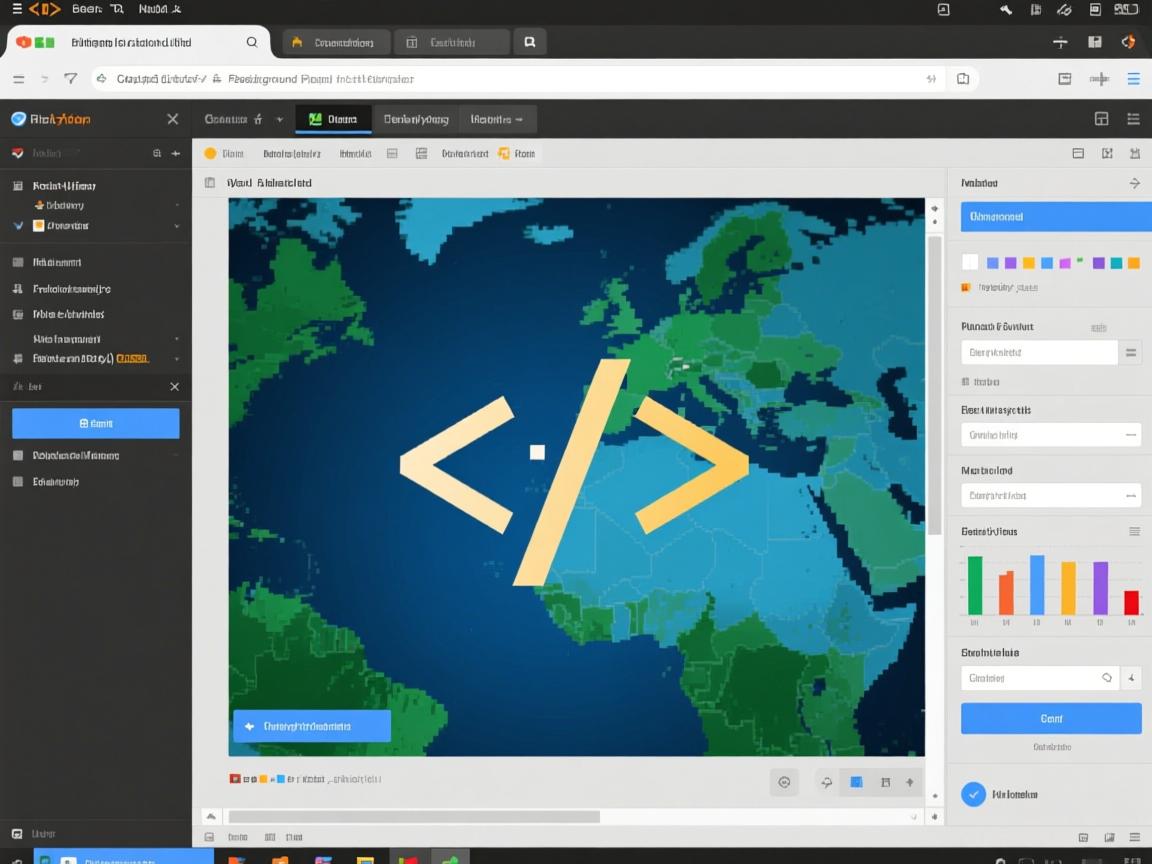
Task: Click the search magnifier in the first browser tab
Action: [252, 42]
